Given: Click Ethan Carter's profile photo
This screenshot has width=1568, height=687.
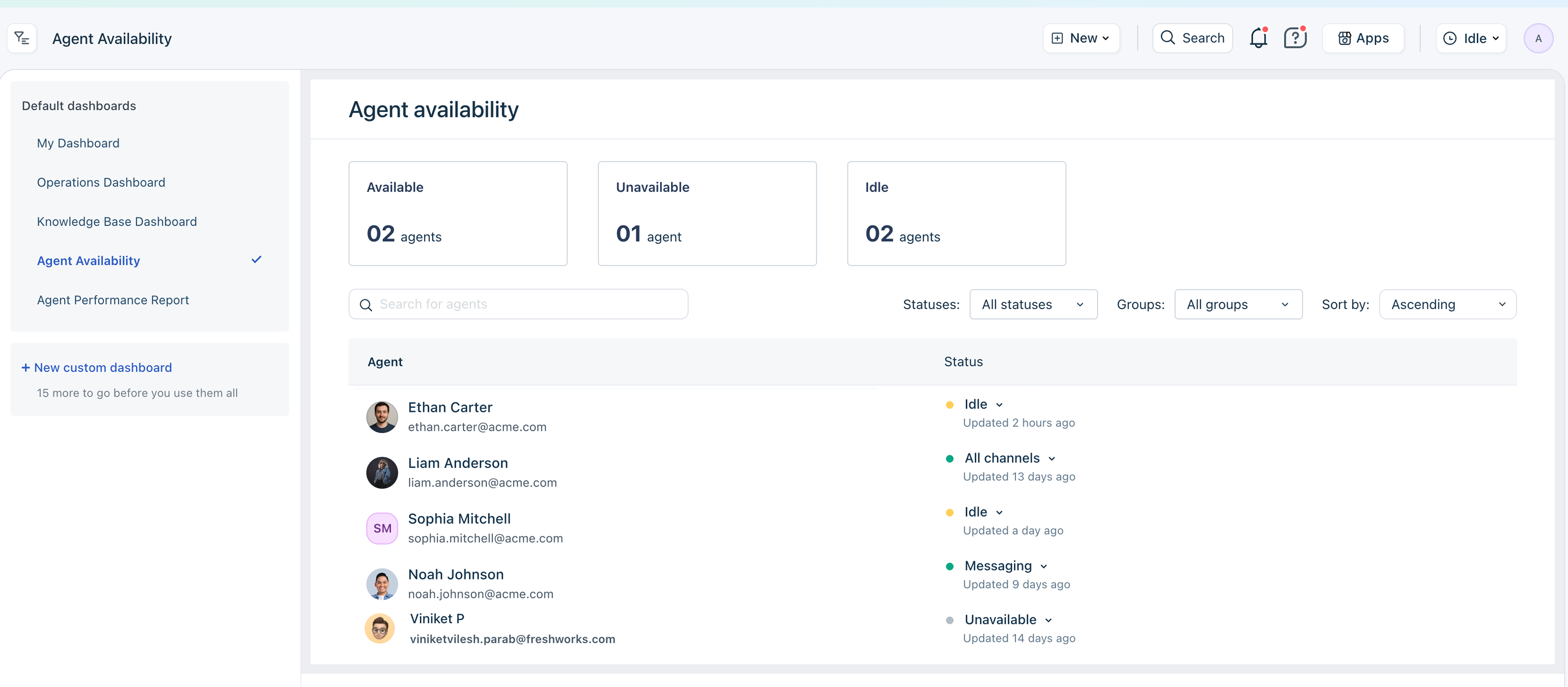Looking at the screenshot, I should pyautogui.click(x=382, y=417).
